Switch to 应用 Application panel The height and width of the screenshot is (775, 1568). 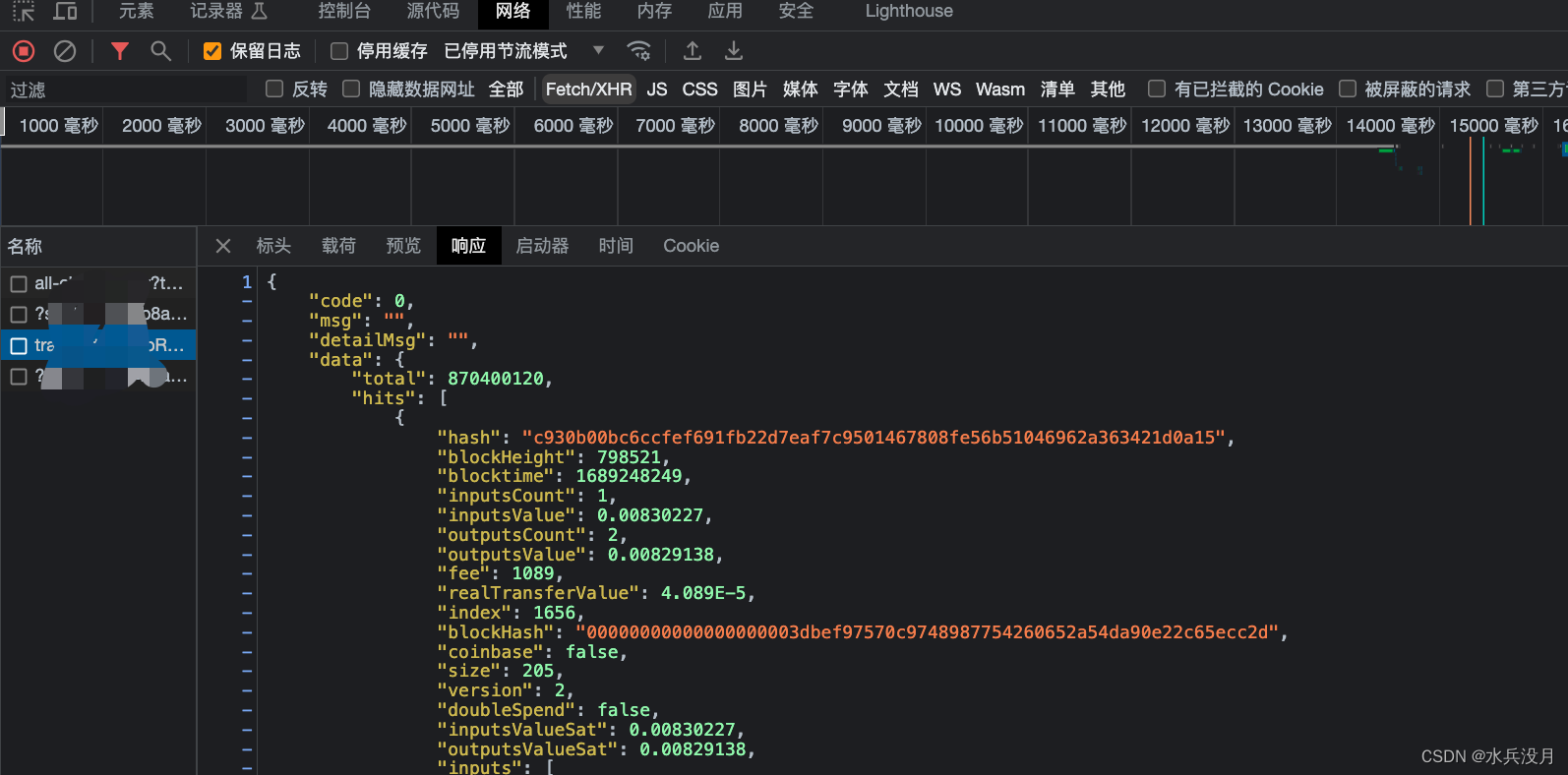pos(725,11)
